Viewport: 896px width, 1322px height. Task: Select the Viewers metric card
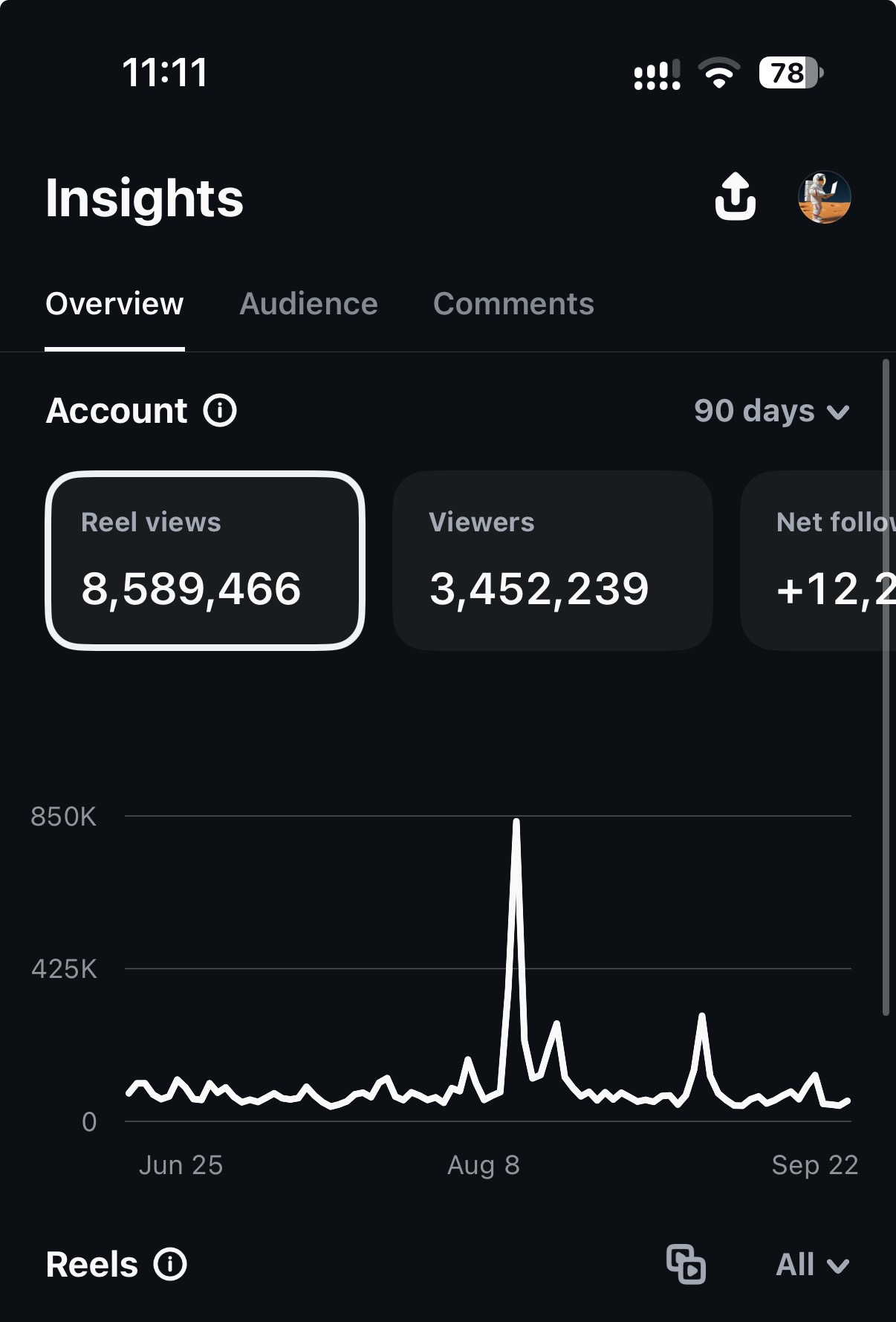point(553,561)
